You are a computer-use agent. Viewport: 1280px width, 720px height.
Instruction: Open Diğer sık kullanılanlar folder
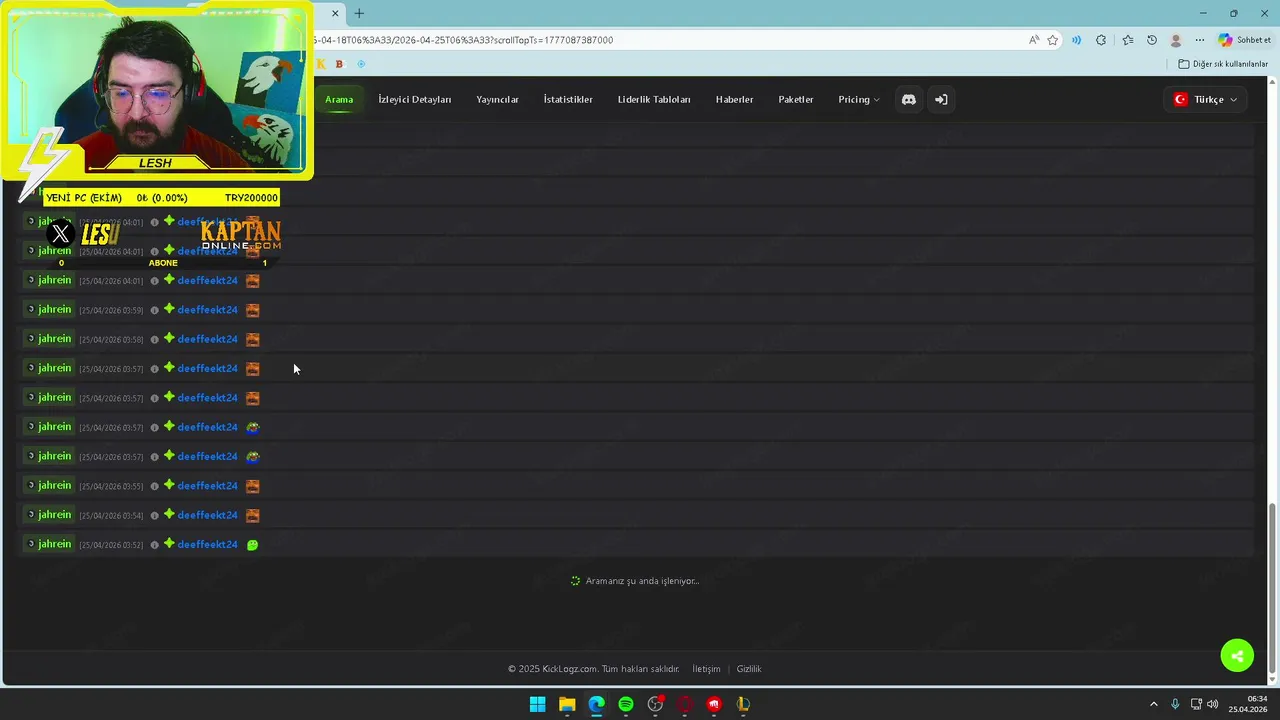(x=1223, y=64)
